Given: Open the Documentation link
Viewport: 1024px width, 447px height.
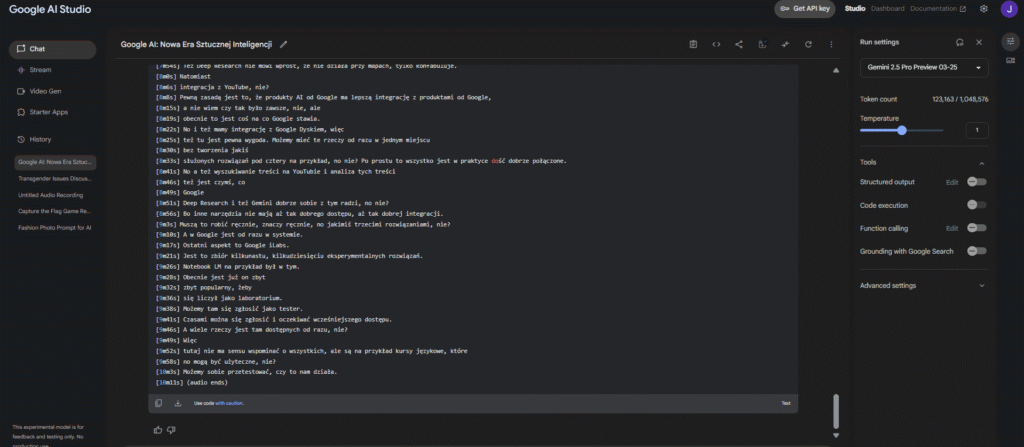Looking at the screenshot, I should point(938,8).
